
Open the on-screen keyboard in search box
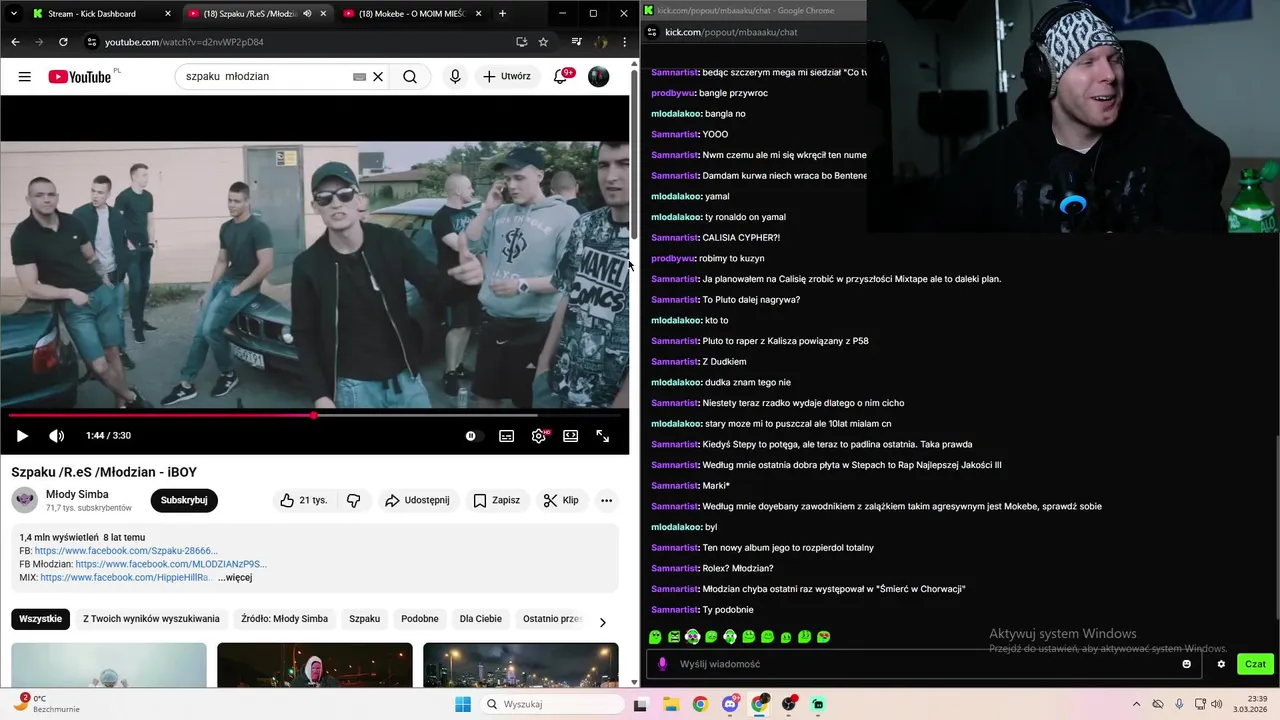(x=359, y=76)
